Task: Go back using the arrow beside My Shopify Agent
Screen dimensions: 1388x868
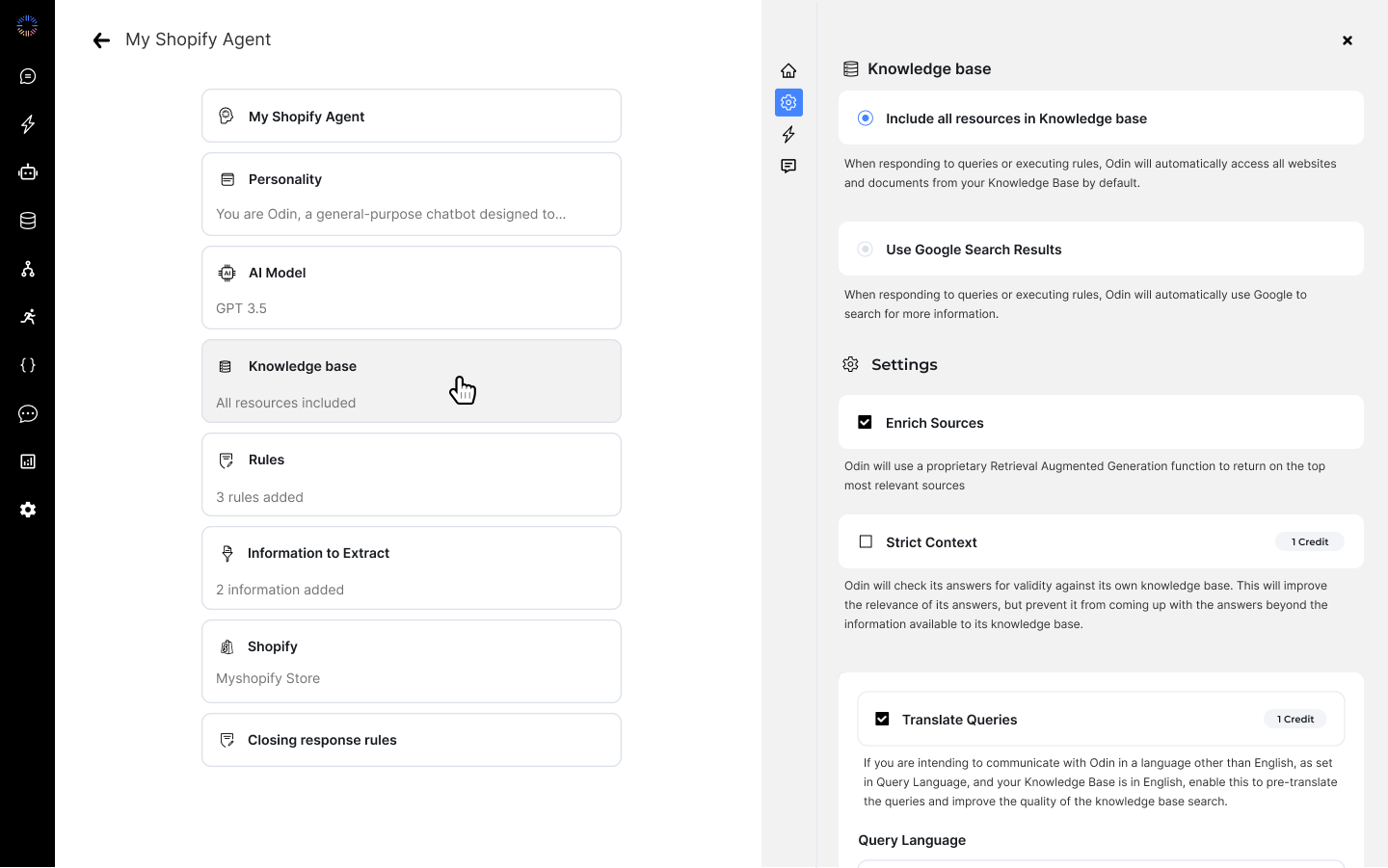Action: coord(101,40)
